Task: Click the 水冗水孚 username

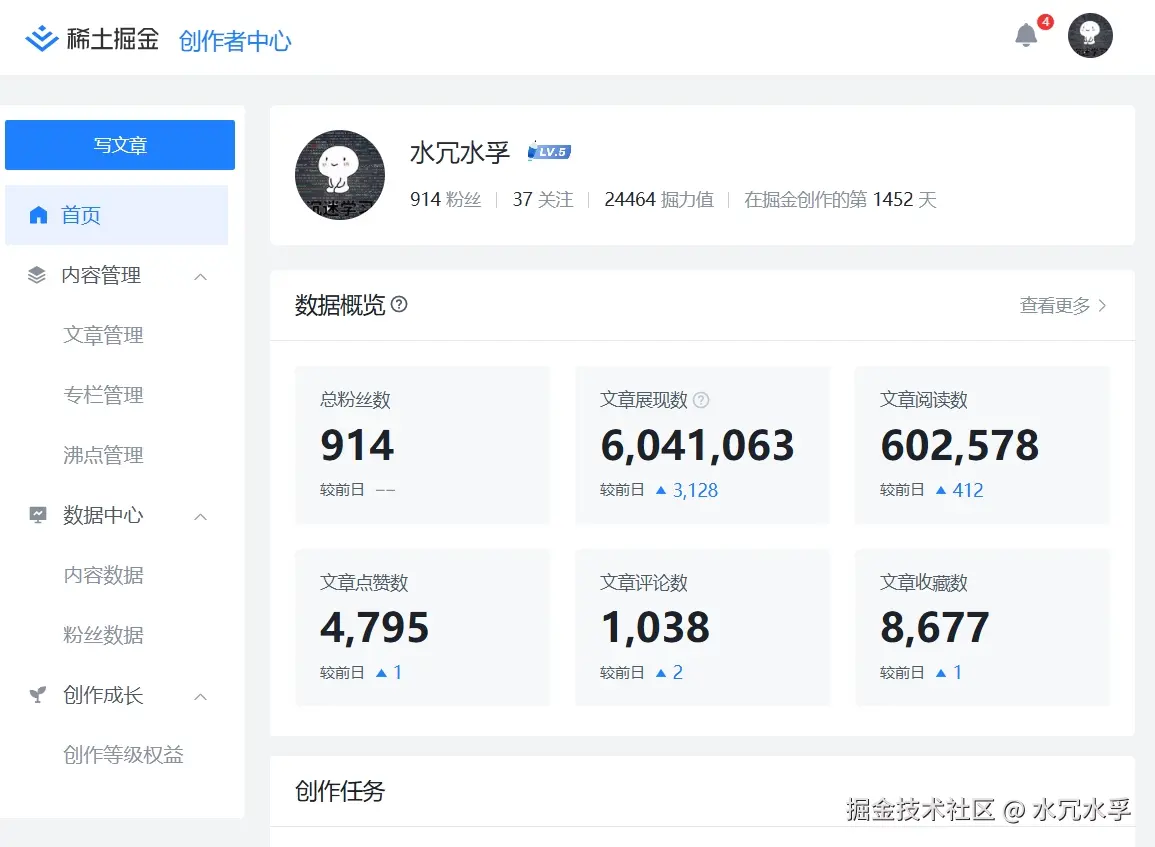Action: 460,152
